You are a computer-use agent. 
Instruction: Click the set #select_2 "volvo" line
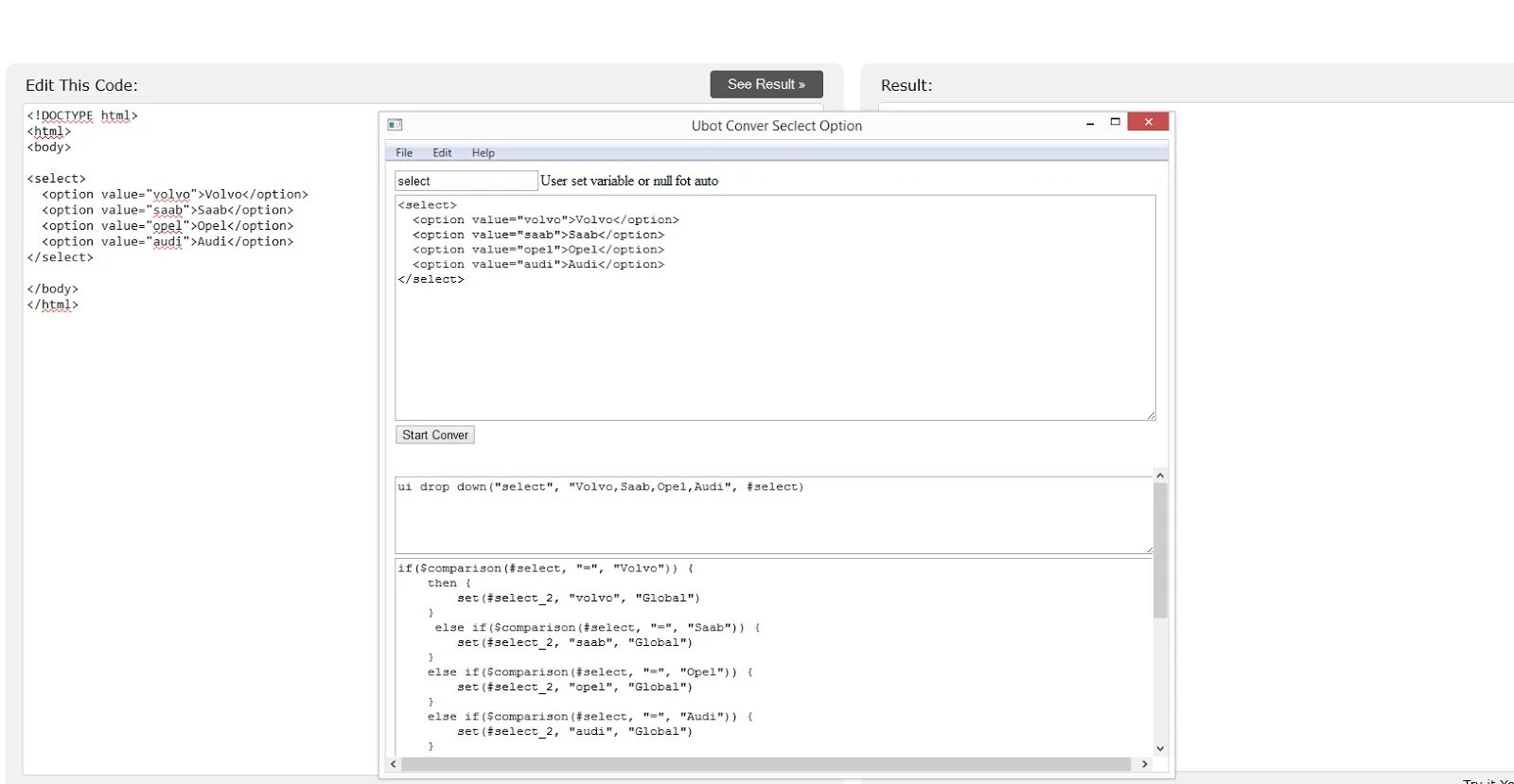pos(578,598)
